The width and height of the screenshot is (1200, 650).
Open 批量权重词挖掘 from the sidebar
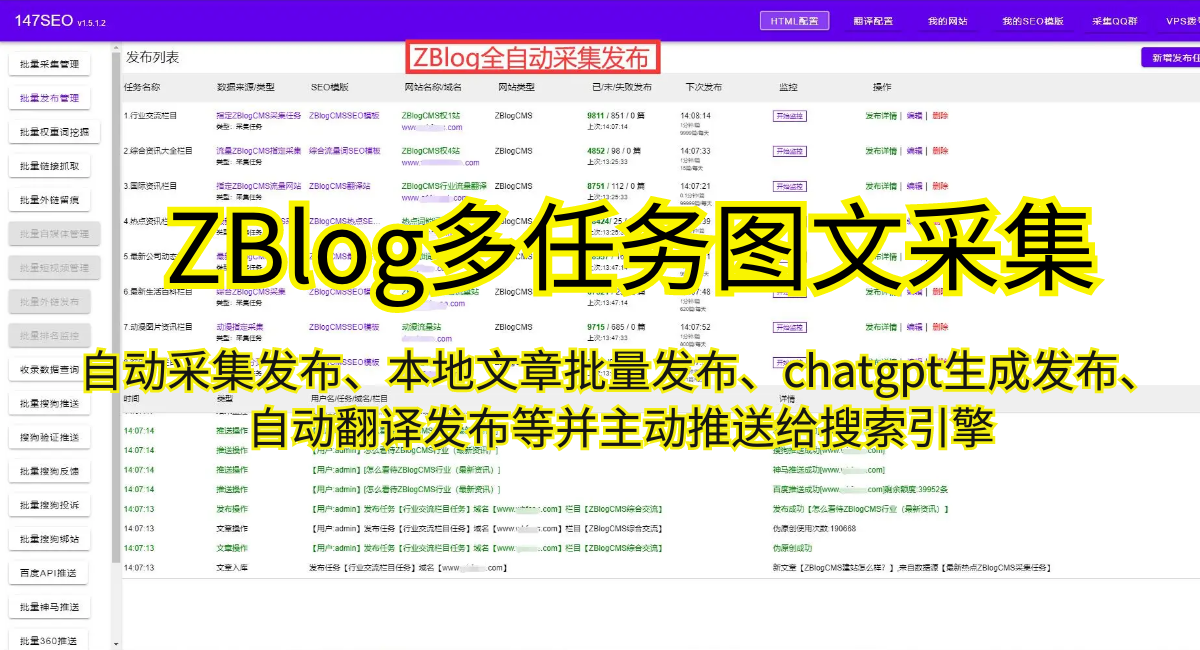(x=56, y=132)
